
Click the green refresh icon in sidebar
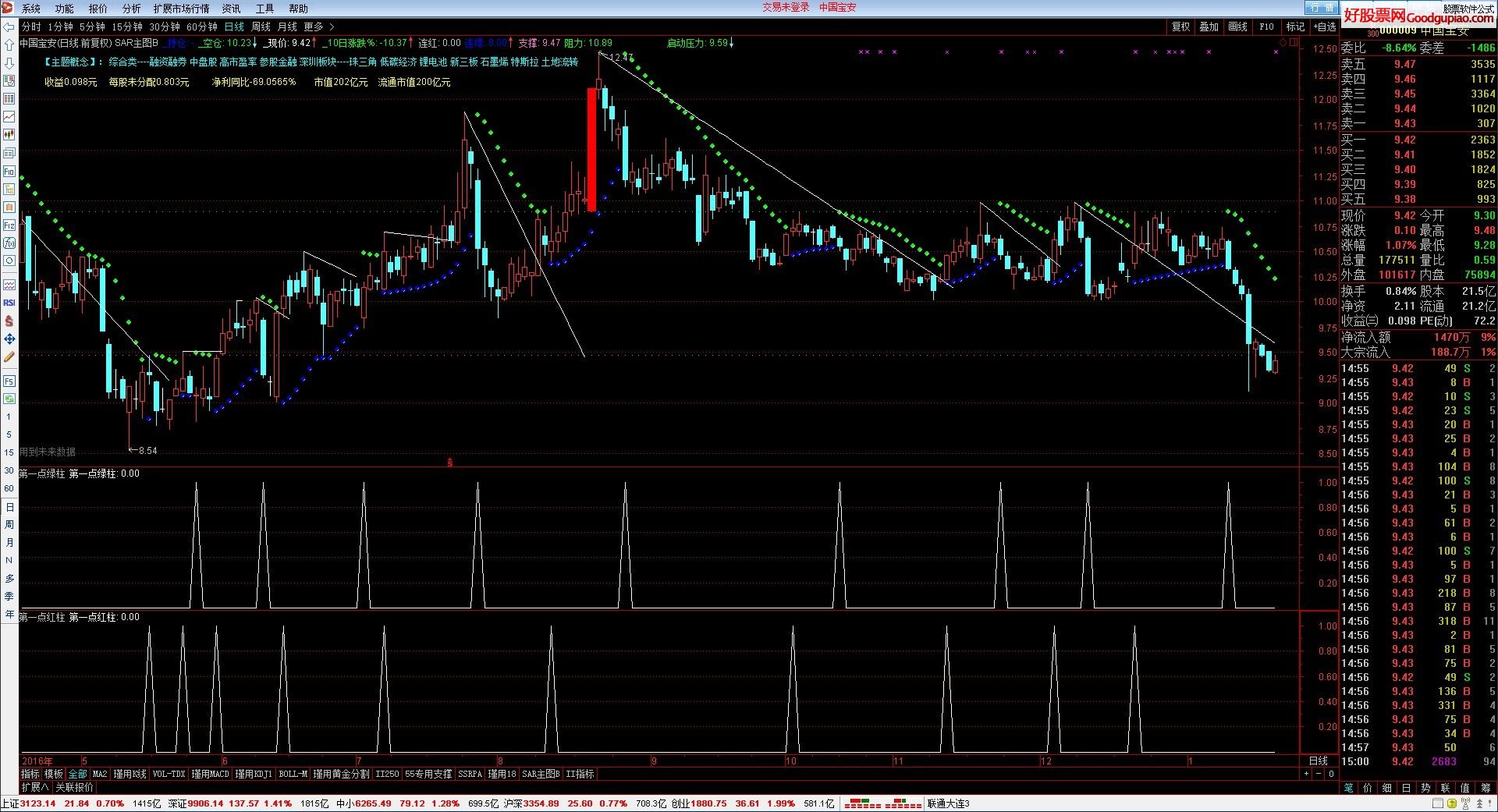coord(9,399)
